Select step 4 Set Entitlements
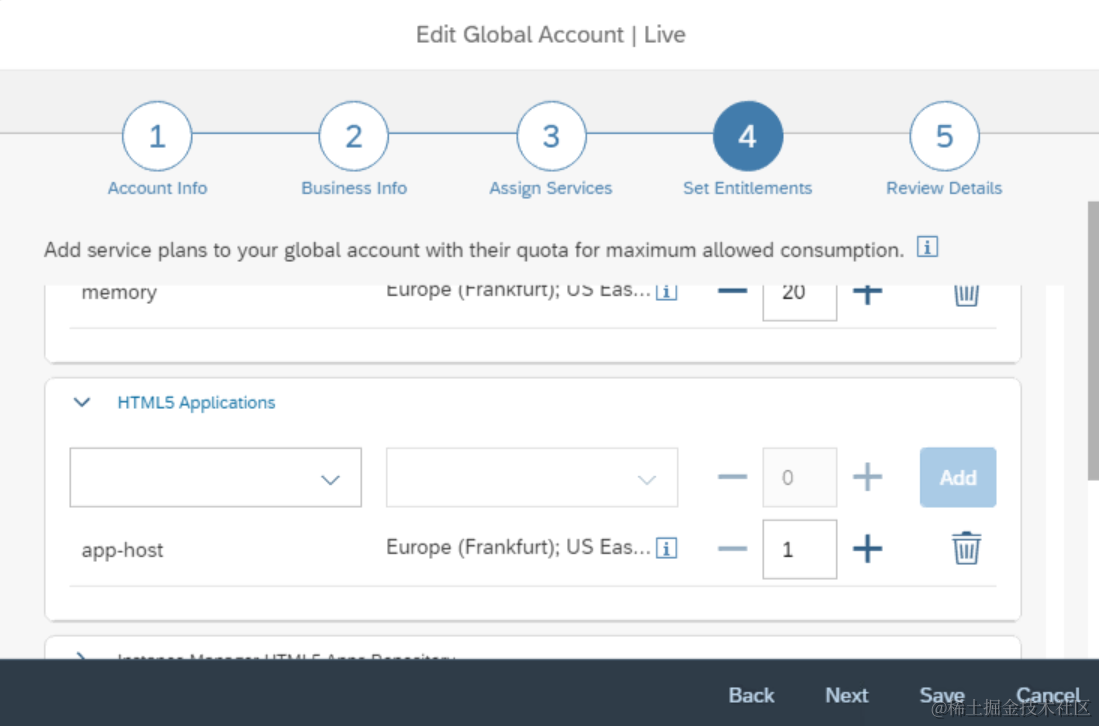1099x726 pixels. [x=748, y=136]
